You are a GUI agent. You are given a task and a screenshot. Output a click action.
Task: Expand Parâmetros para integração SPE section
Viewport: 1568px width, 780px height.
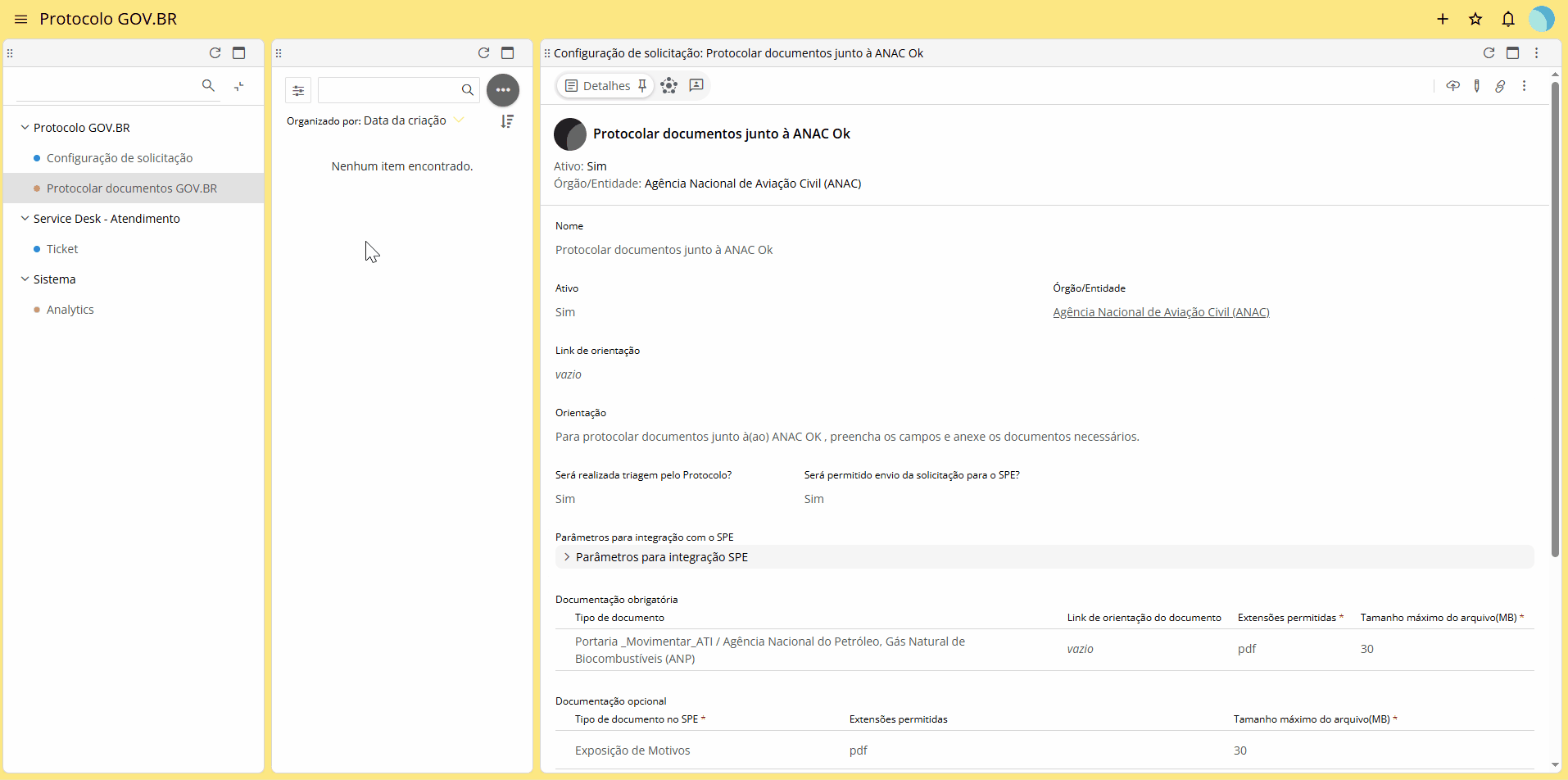click(1045, 557)
